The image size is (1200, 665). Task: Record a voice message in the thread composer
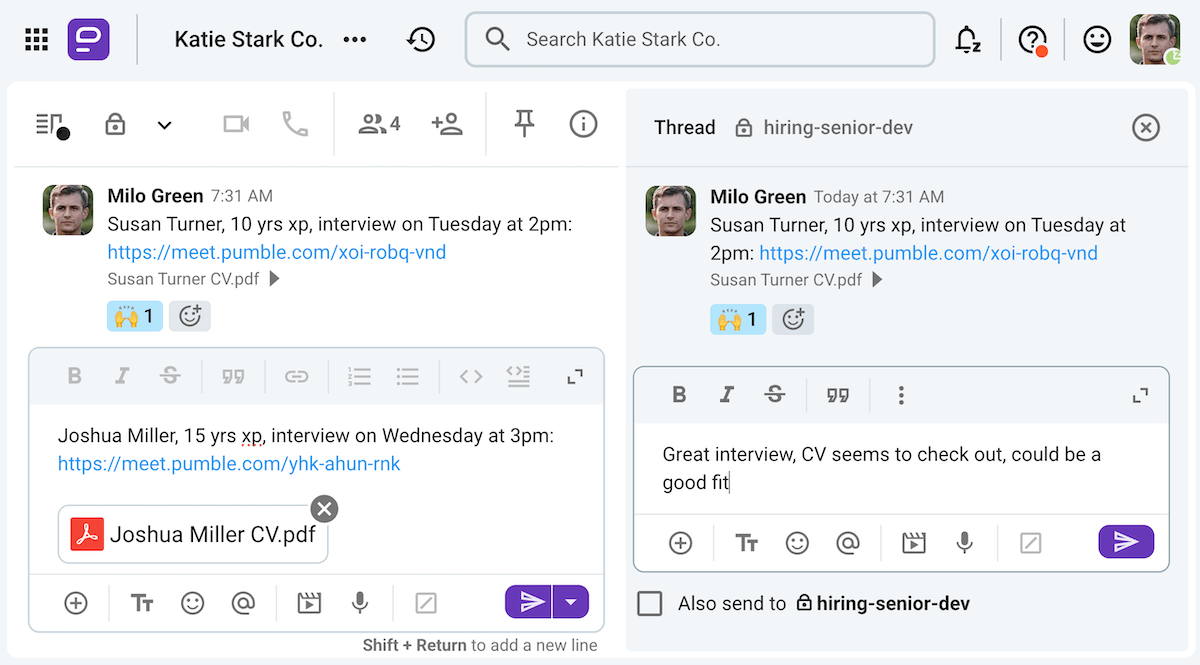(963, 543)
